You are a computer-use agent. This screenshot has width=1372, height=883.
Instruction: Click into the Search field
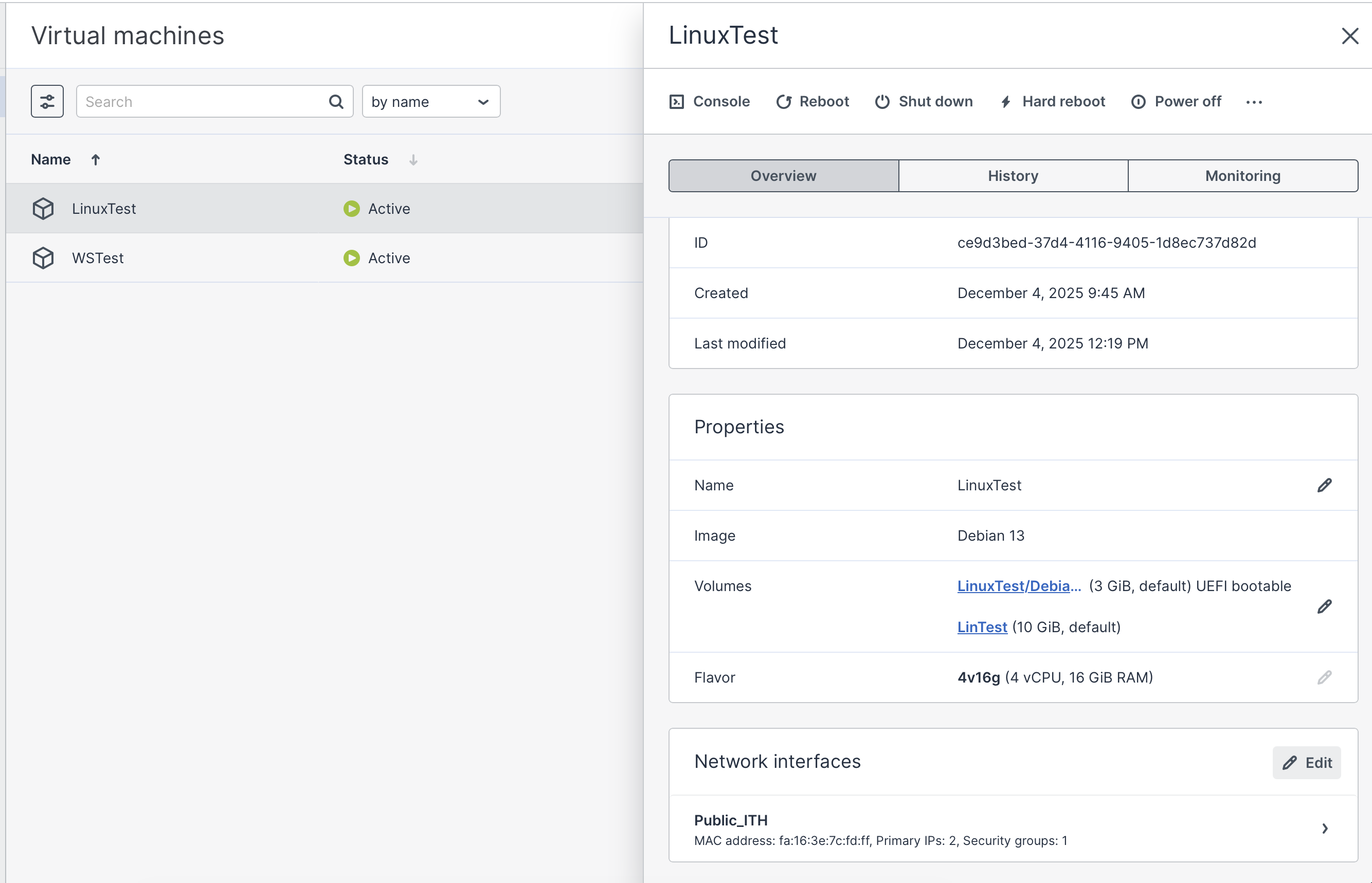201,101
